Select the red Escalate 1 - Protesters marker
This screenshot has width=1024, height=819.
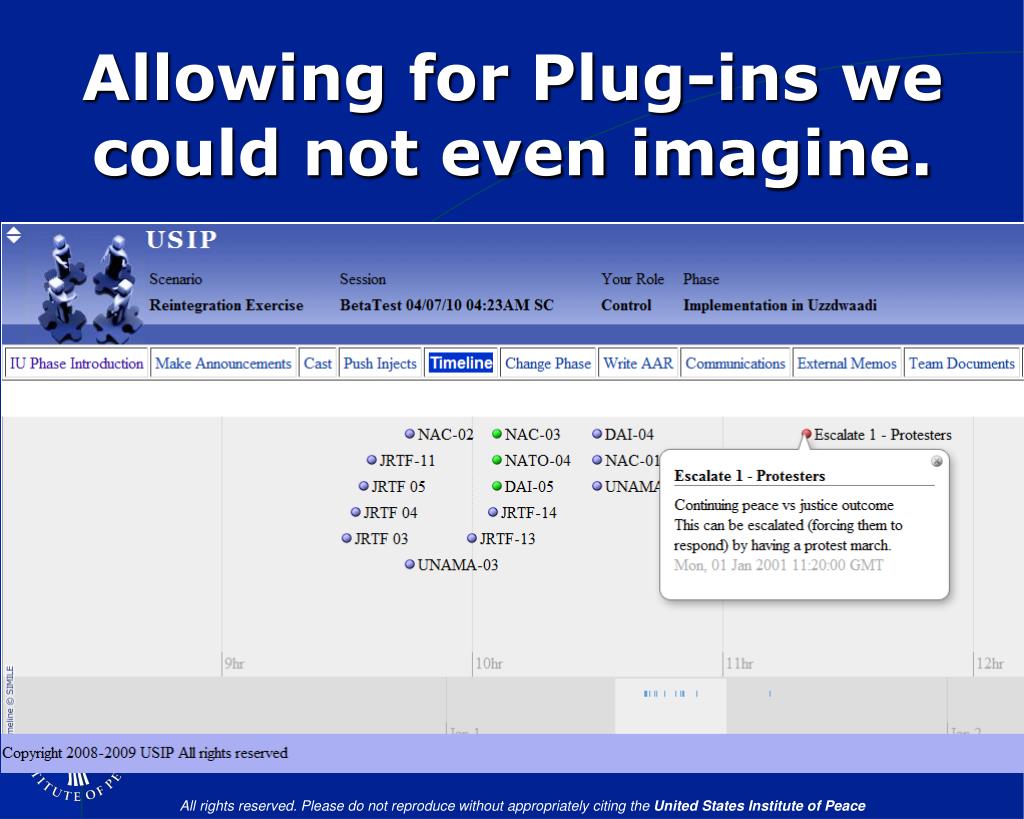click(x=807, y=434)
